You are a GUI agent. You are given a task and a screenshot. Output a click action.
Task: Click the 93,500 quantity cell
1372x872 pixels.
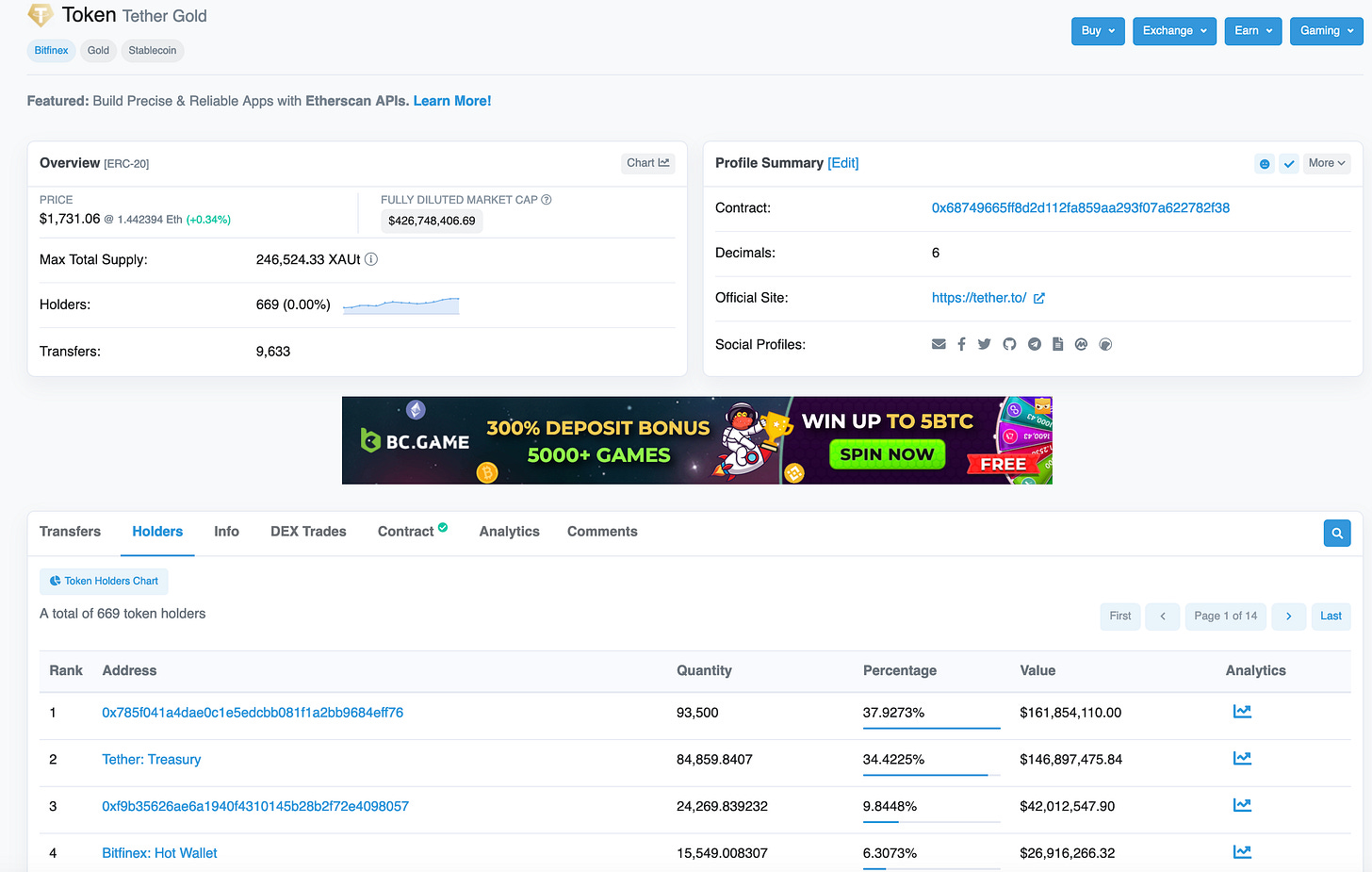tap(697, 713)
